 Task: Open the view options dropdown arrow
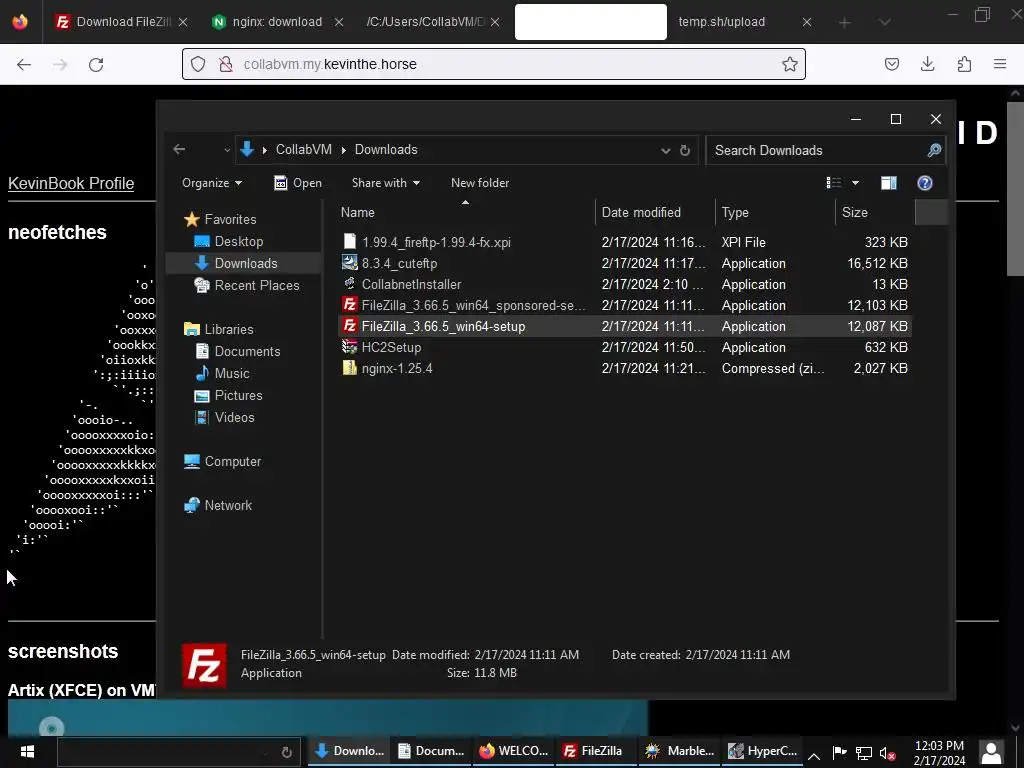855,183
